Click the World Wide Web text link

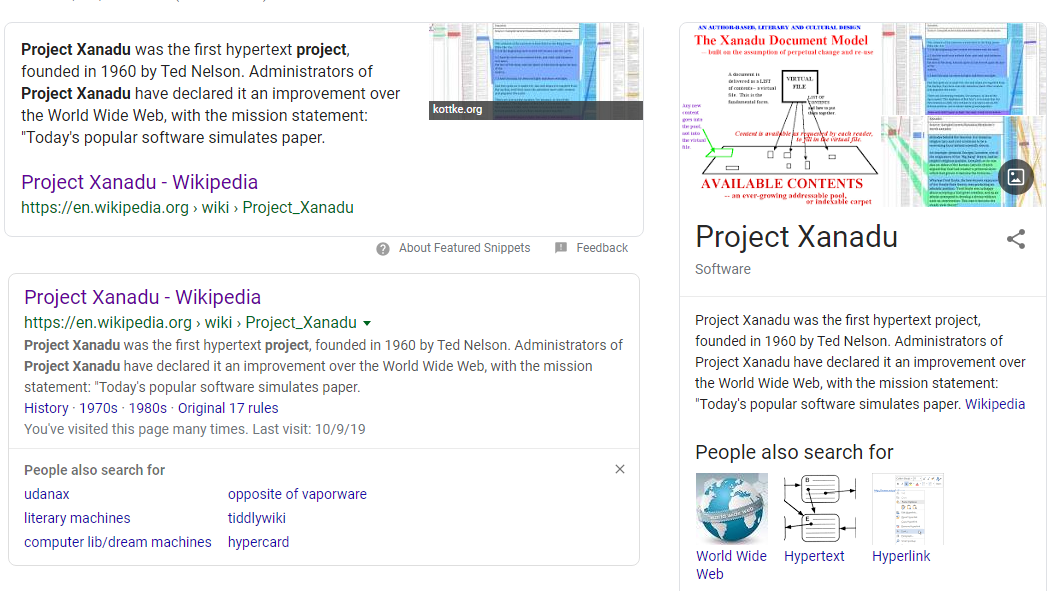731,565
